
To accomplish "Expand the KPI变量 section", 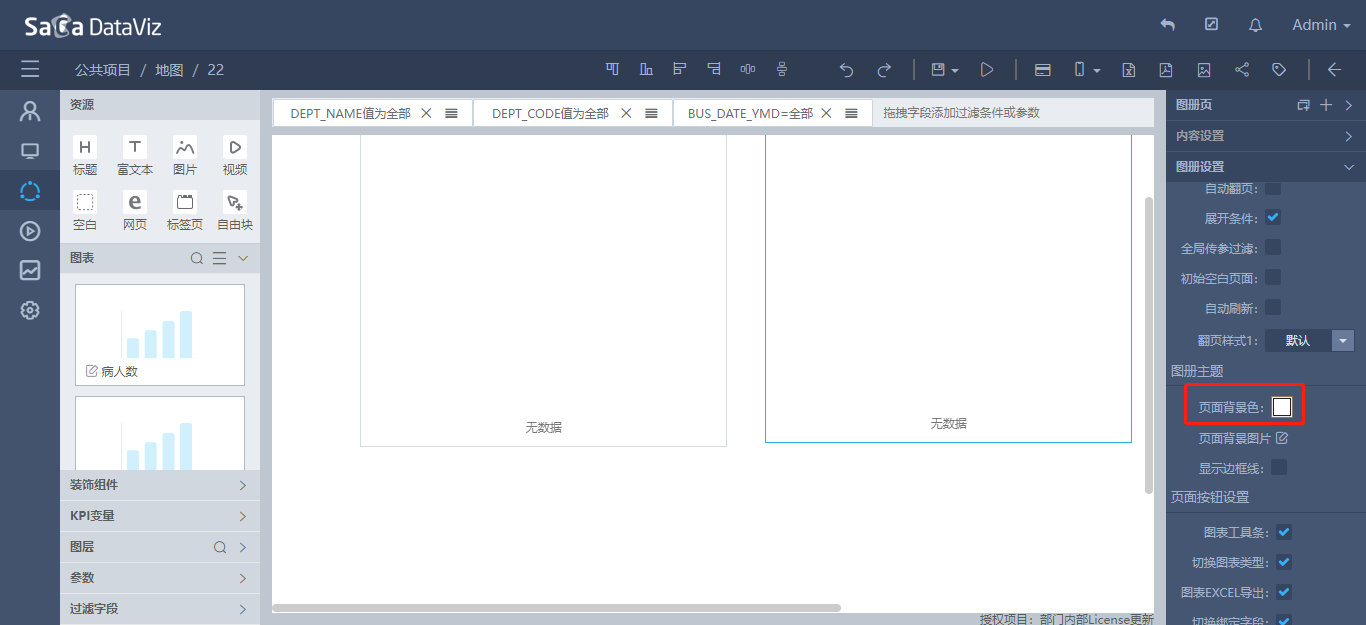I will pyautogui.click(x=160, y=516).
